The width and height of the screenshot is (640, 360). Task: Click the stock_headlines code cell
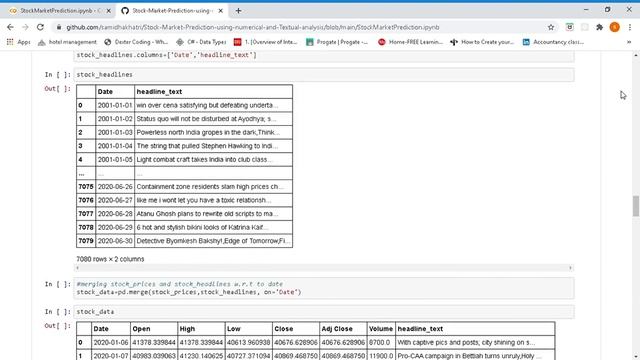(x=324, y=75)
